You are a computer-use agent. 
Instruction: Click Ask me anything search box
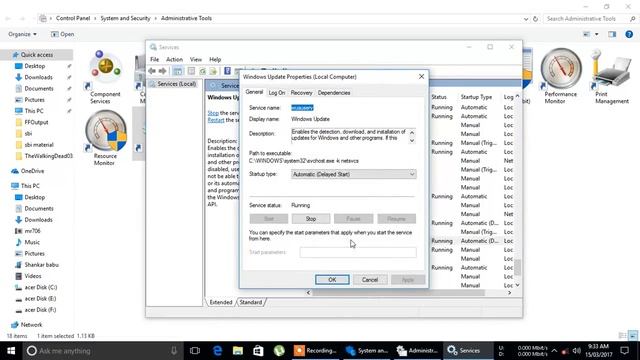point(102,351)
